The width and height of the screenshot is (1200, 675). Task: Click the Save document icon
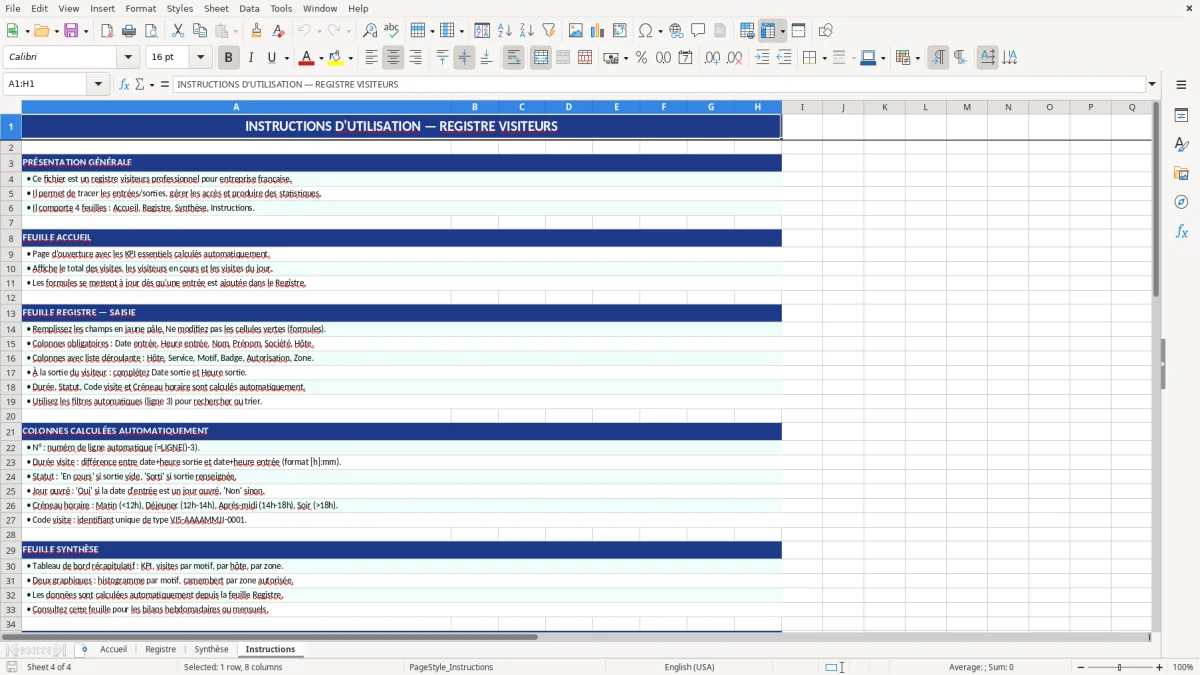[70, 31]
